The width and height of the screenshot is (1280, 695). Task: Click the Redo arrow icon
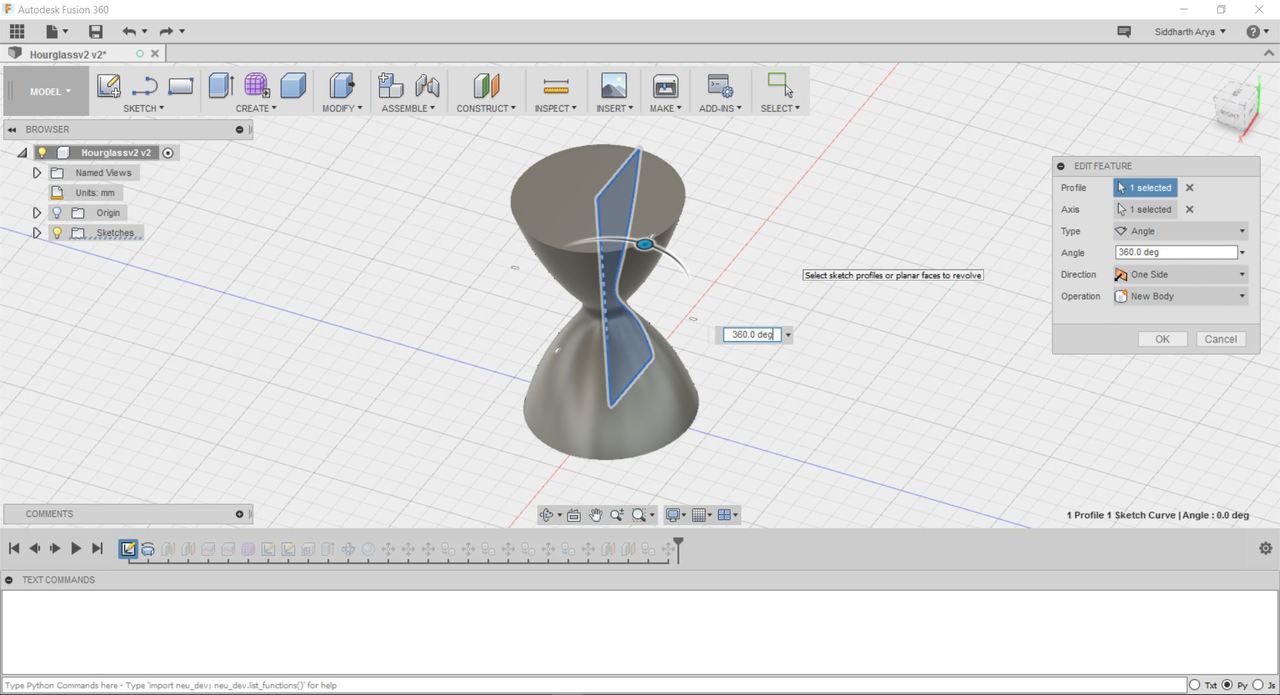point(167,32)
